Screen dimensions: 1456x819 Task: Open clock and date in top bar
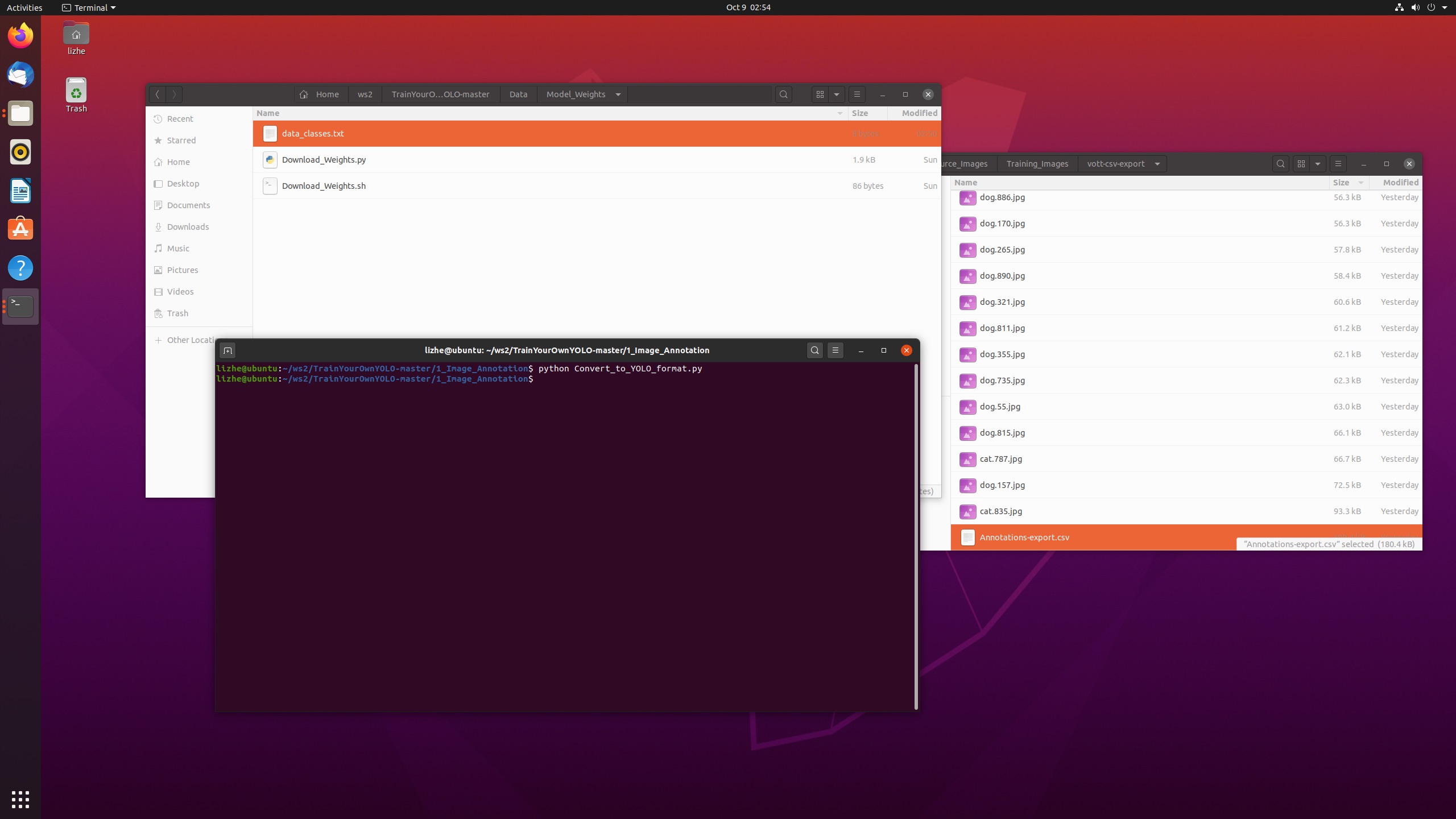[748, 7]
